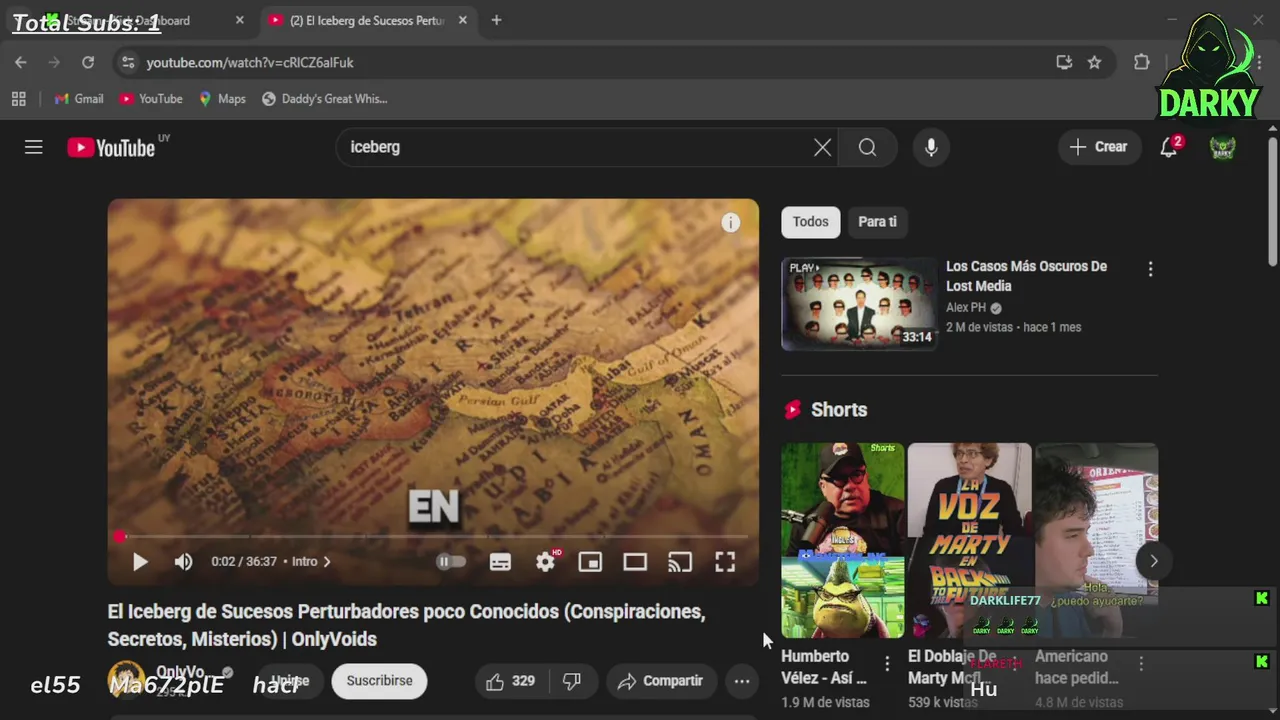Cast video to a TV
This screenshot has width=1280, height=720.
tap(680, 562)
